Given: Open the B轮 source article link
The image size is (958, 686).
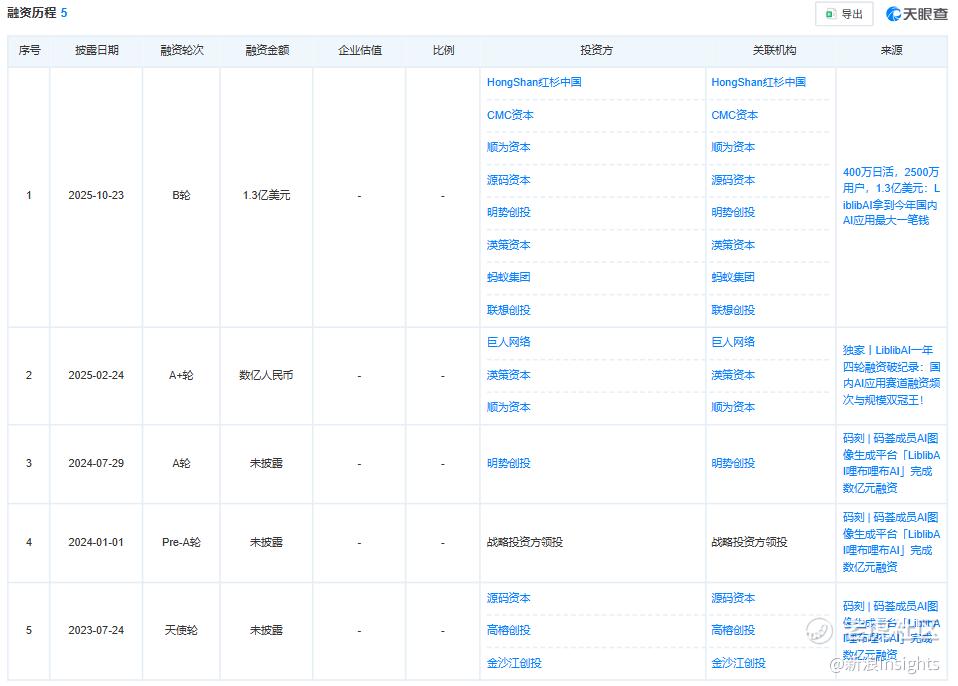Looking at the screenshot, I should tap(891, 196).
